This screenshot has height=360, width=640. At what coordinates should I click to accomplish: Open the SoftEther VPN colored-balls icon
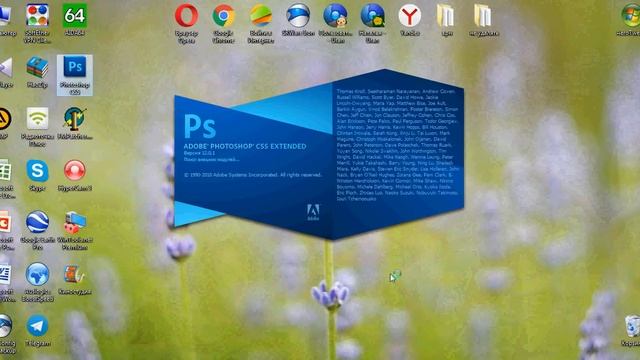coord(37,16)
